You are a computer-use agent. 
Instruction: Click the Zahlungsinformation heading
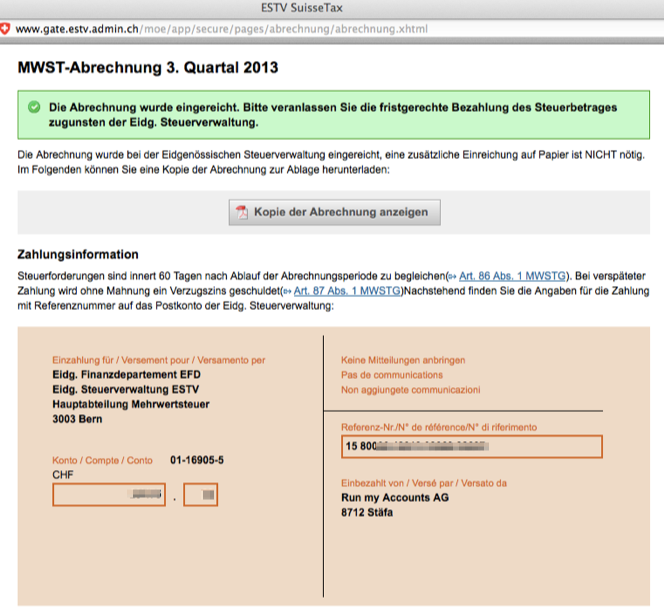78,255
